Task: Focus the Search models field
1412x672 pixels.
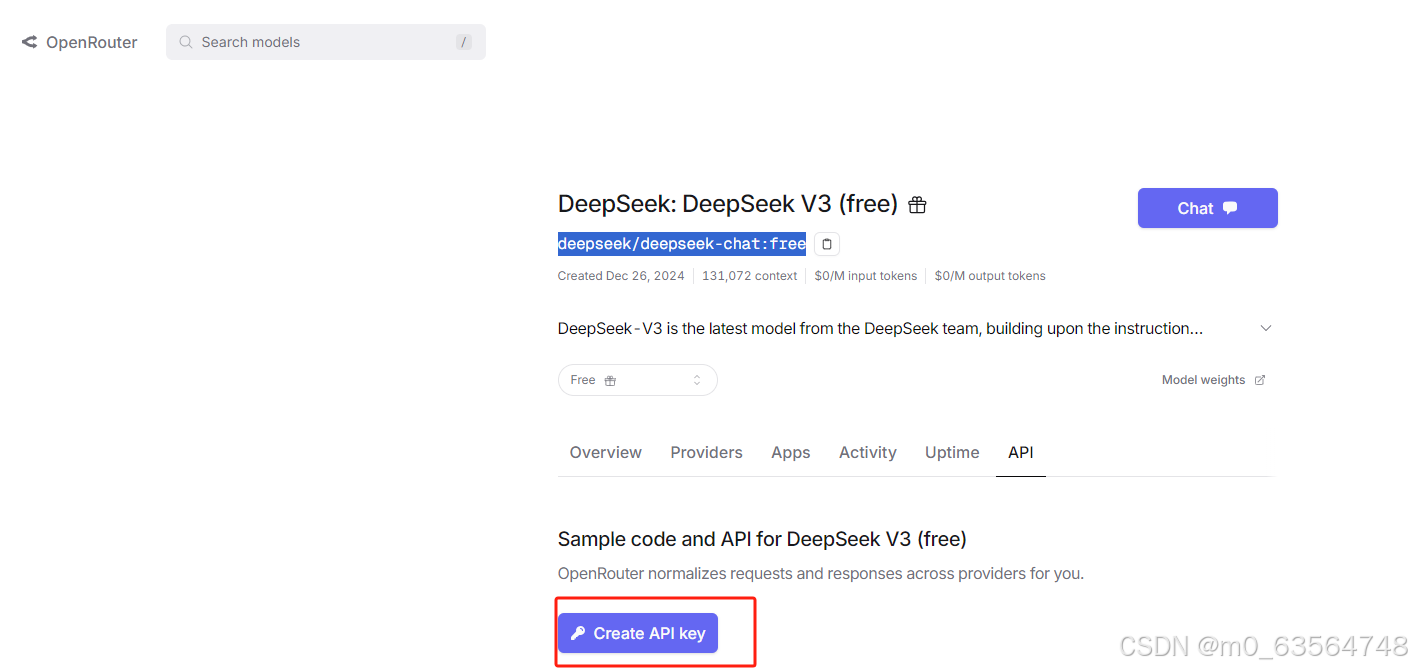Action: pyautogui.click(x=326, y=42)
